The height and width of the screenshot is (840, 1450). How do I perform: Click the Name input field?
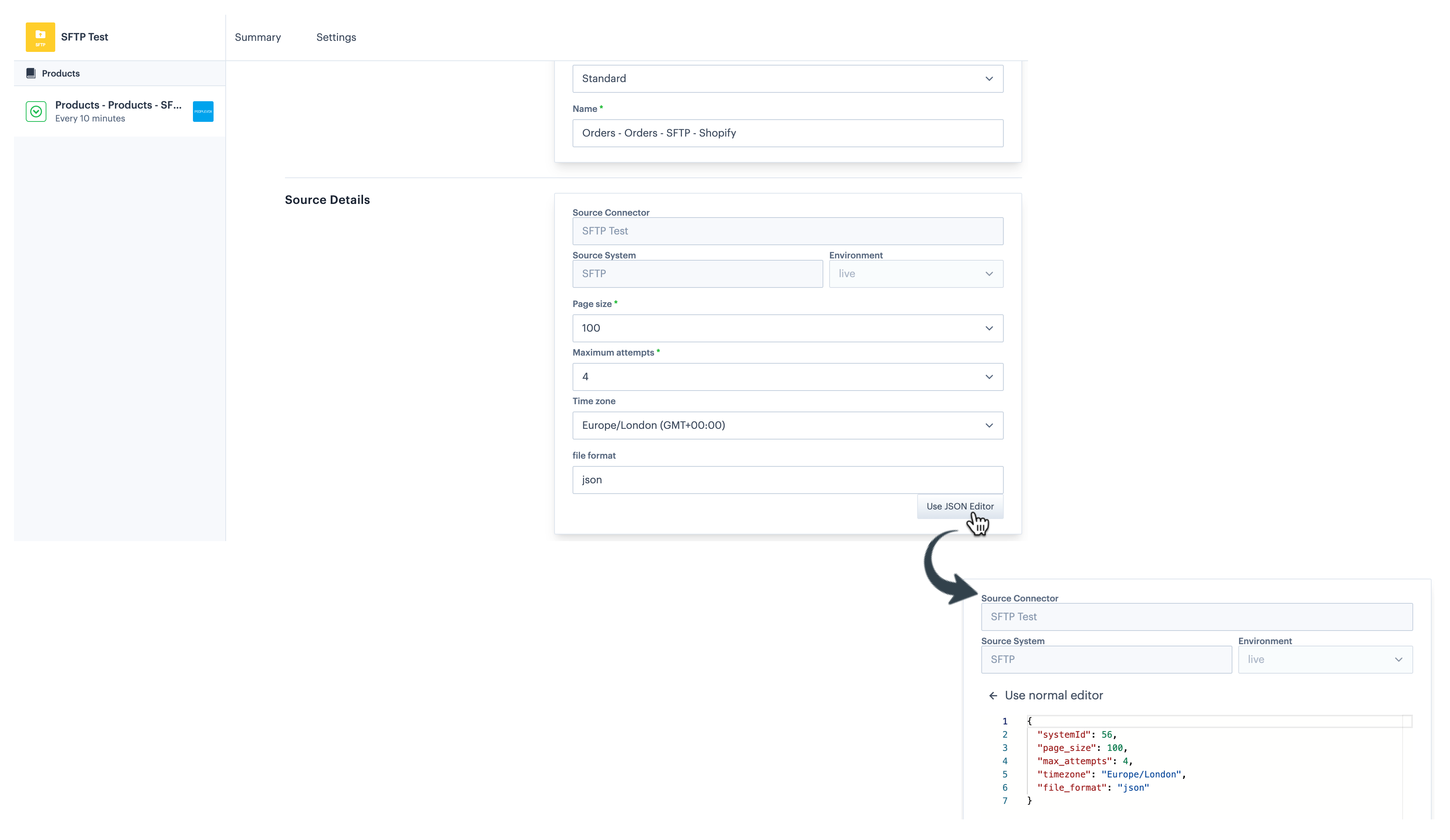click(787, 133)
